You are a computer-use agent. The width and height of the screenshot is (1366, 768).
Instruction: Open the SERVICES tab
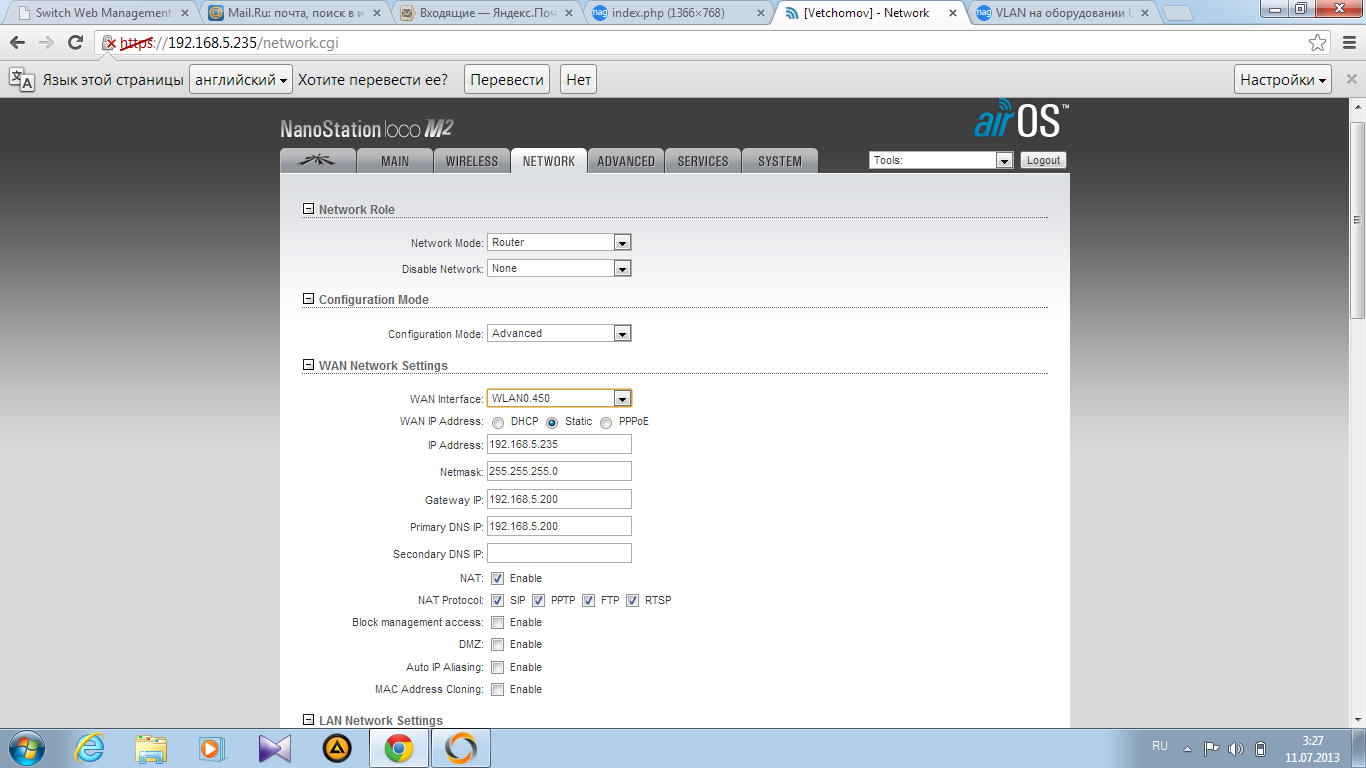point(703,161)
